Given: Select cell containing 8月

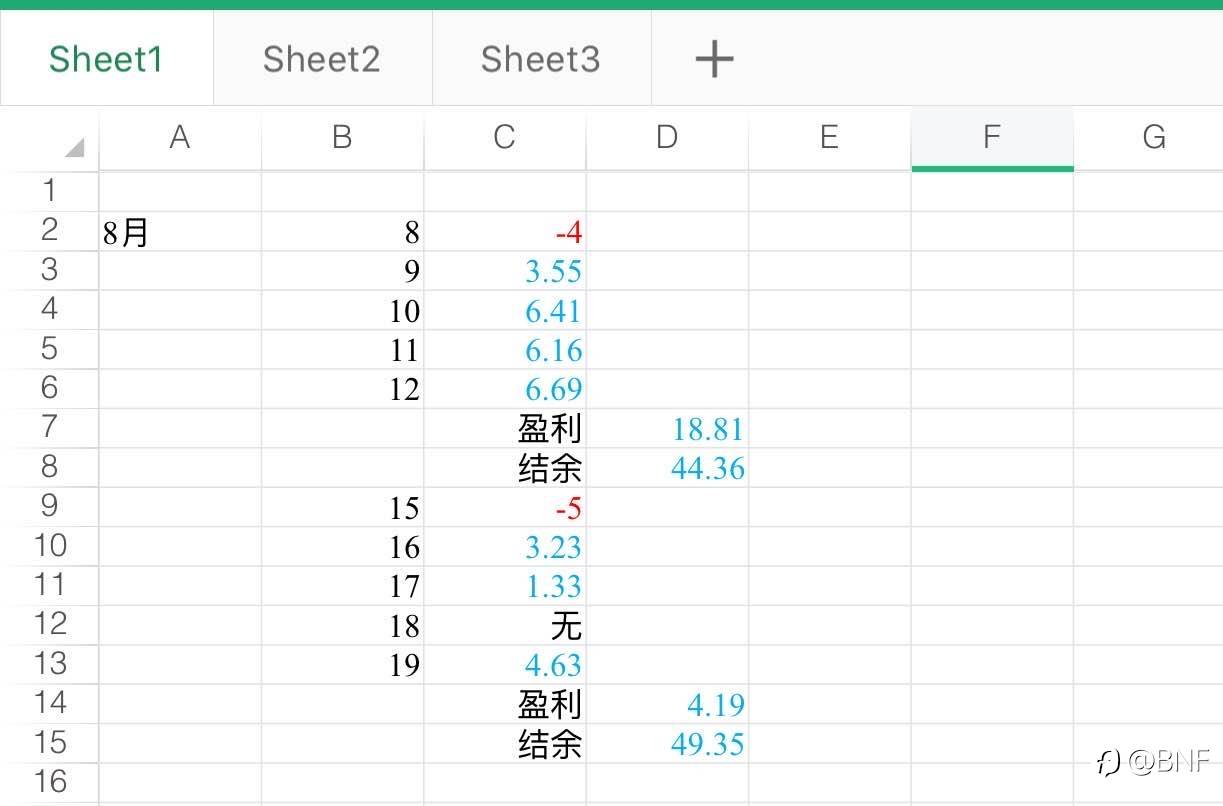Looking at the screenshot, I should click(x=180, y=233).
